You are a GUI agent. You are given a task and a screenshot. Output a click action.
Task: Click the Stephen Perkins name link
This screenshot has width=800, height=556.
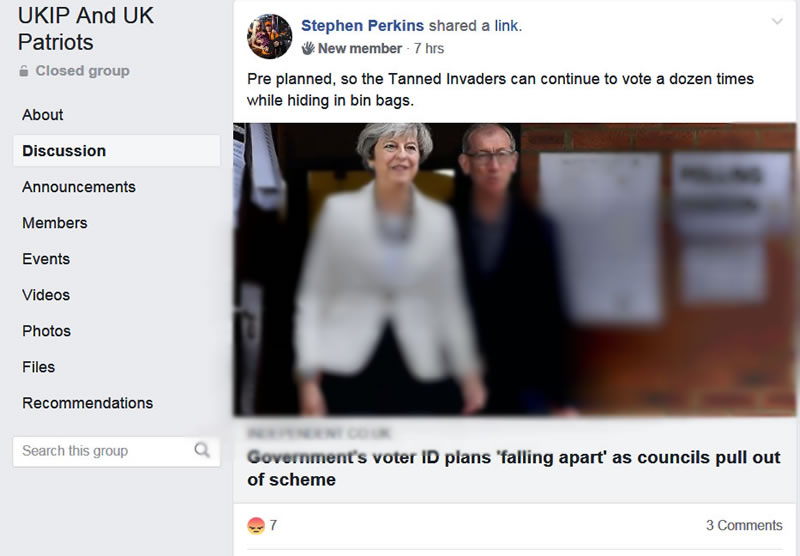pyautogui.click(x=362, y=26)
